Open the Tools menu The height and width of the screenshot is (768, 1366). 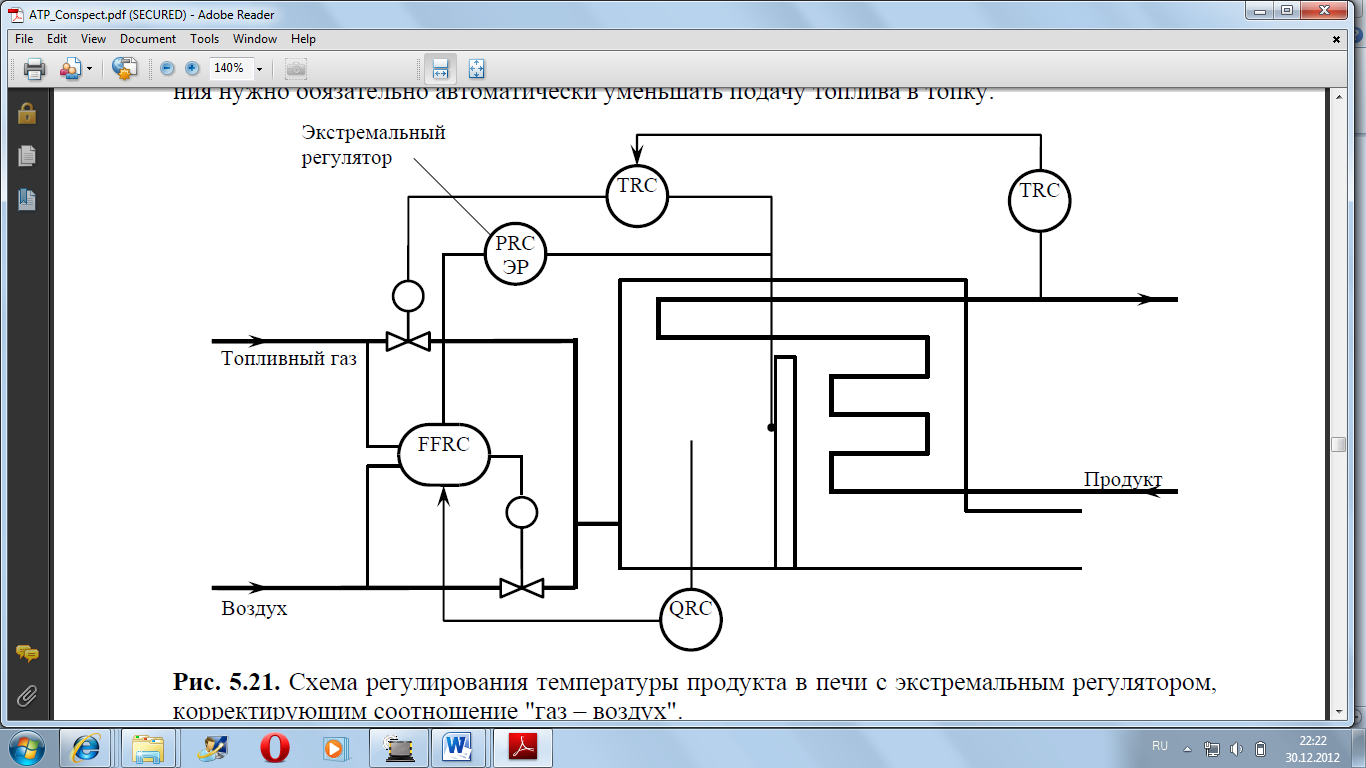pos(204,39)
